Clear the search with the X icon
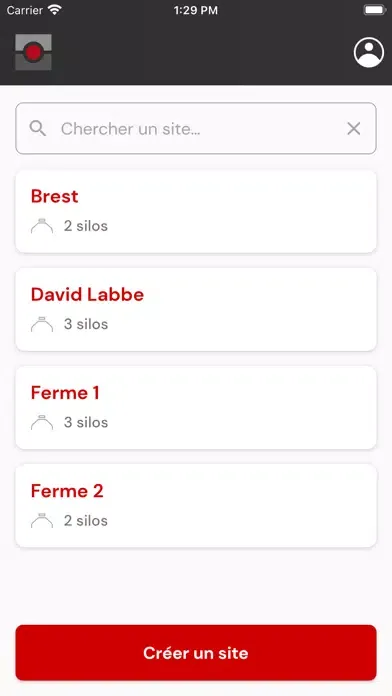392x696 pixels. point(353,129)
